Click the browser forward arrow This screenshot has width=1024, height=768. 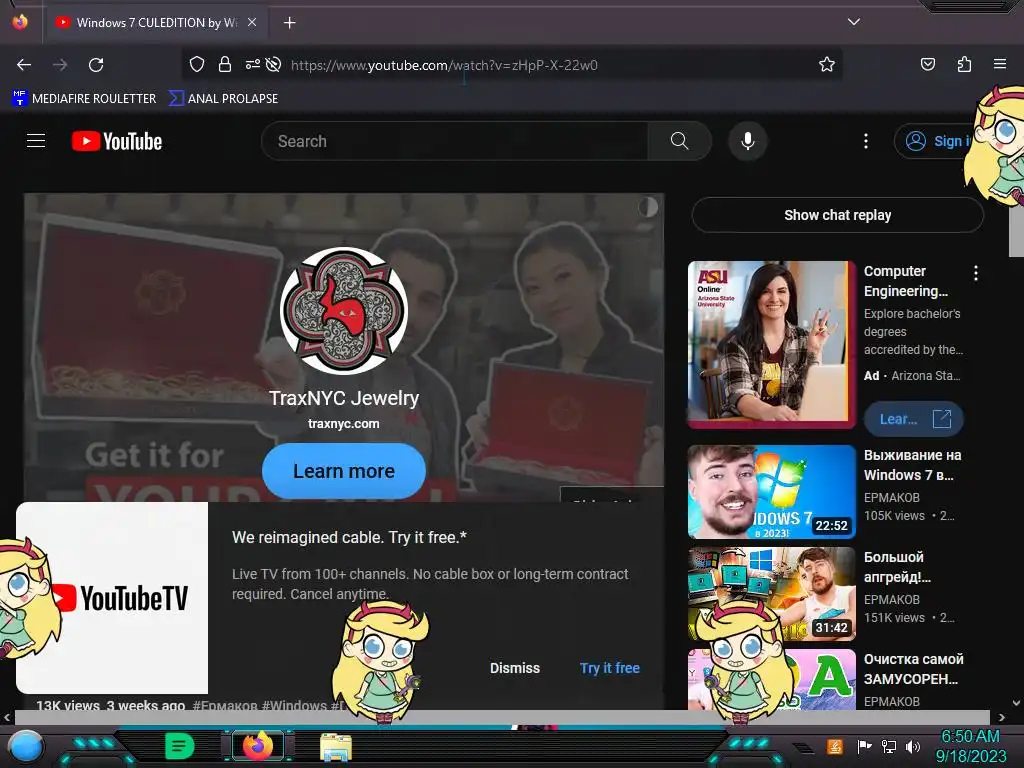[60, 65]
